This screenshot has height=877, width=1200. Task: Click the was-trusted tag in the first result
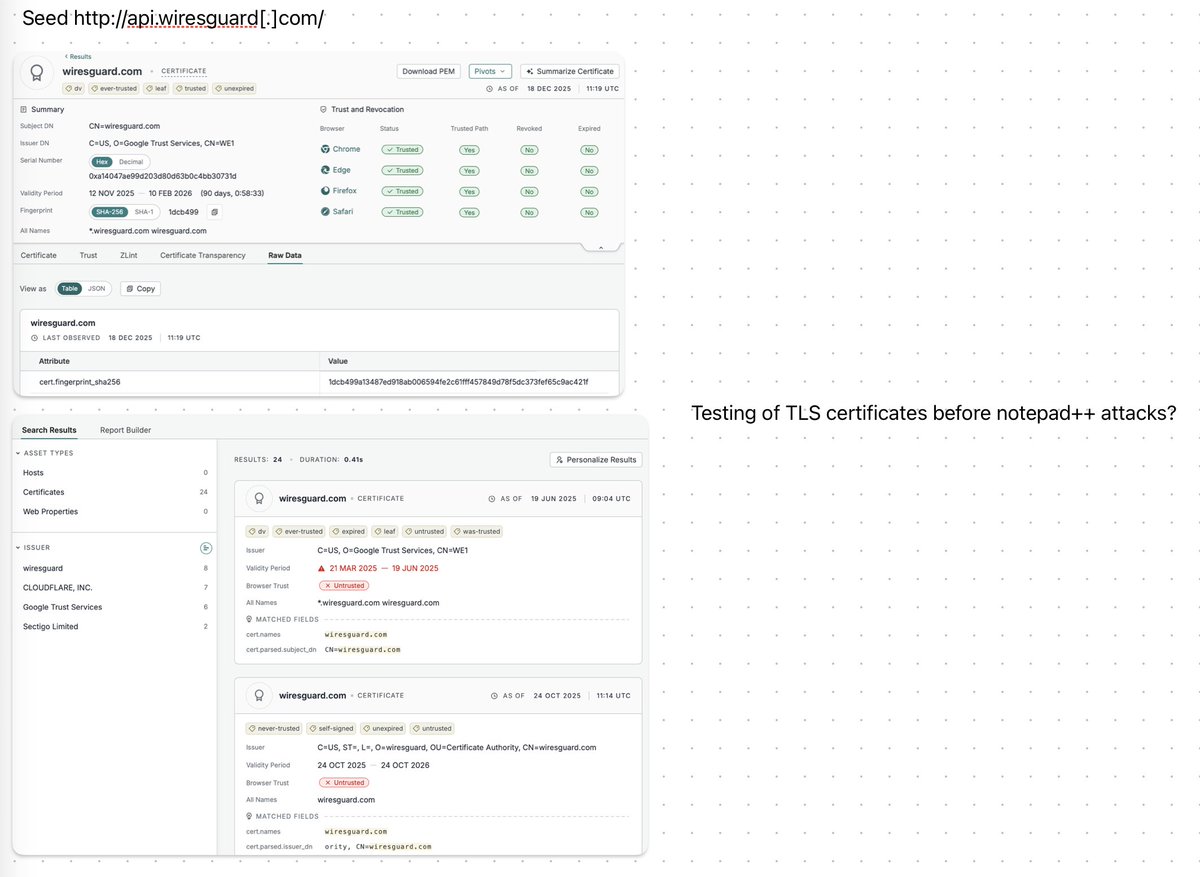(476, 531)
